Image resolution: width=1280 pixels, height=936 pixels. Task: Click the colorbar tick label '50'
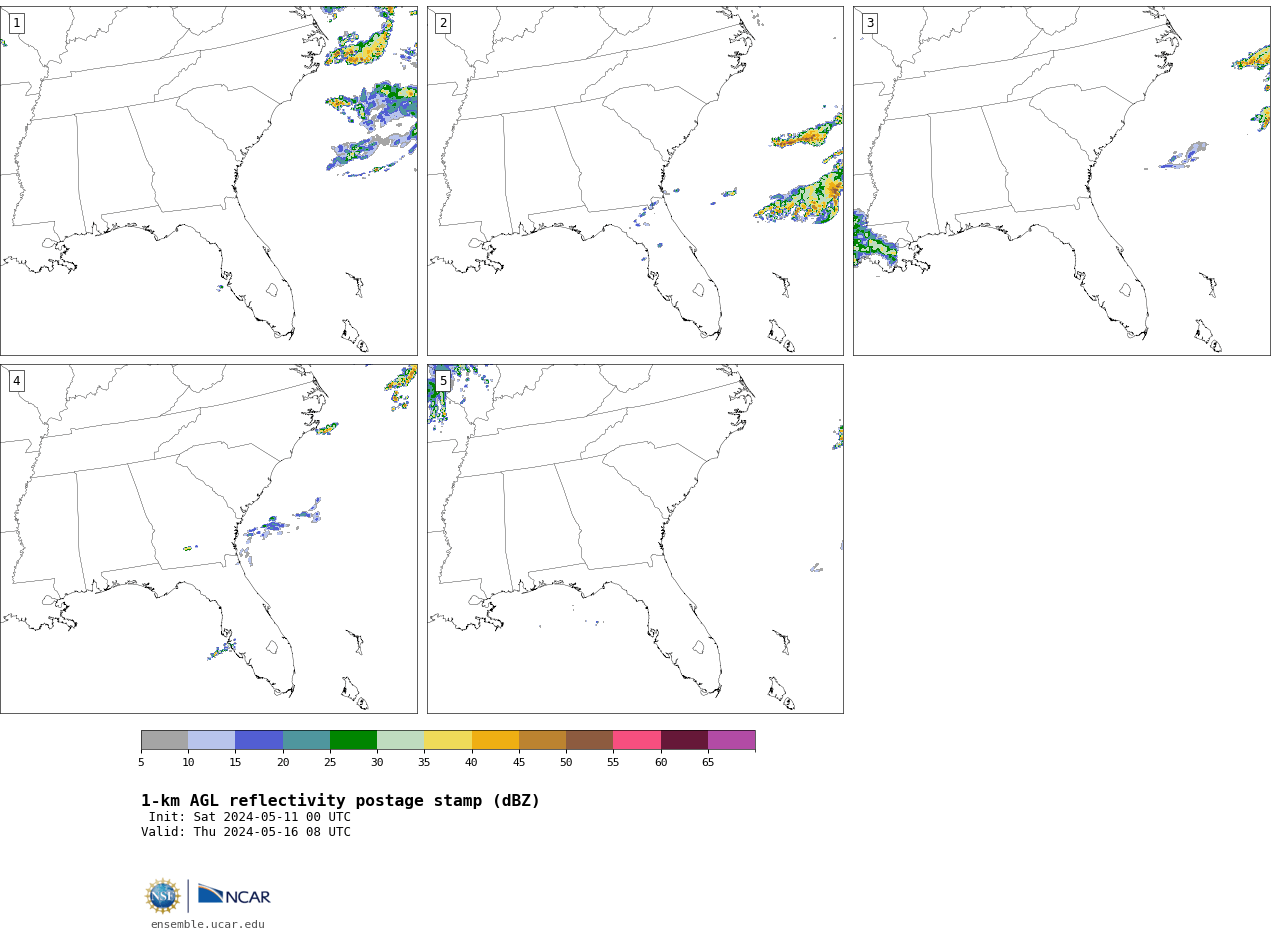coord(566,763)
